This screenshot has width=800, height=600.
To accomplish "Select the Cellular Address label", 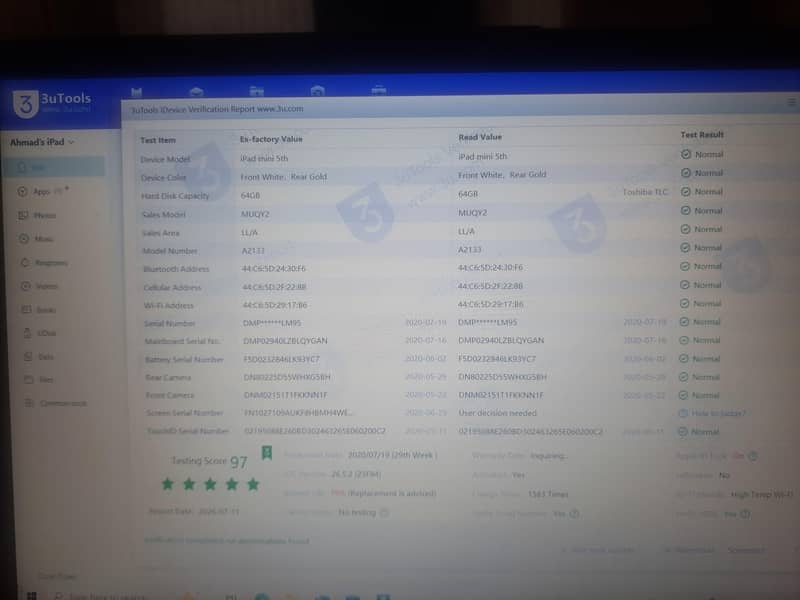I will click(x=172, y=288).
